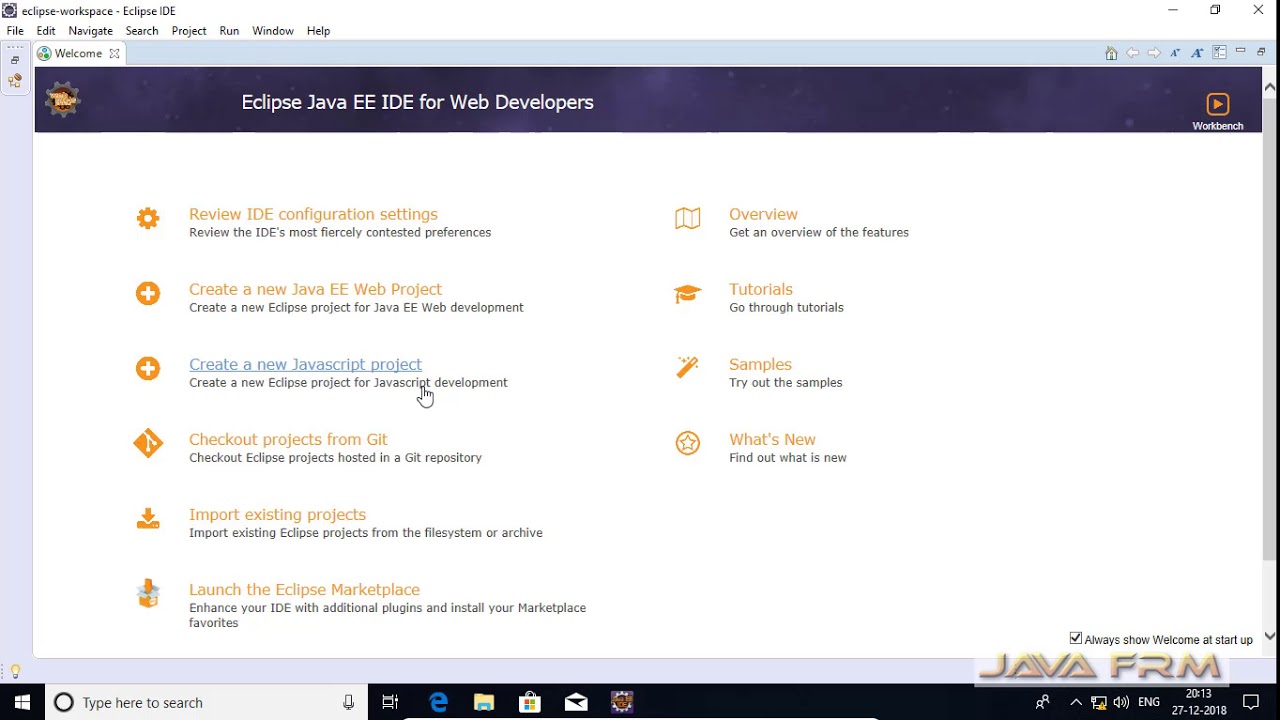Open the Tutorials link
This screenshot has width=1280, height=720.
(x=761, y=289)
